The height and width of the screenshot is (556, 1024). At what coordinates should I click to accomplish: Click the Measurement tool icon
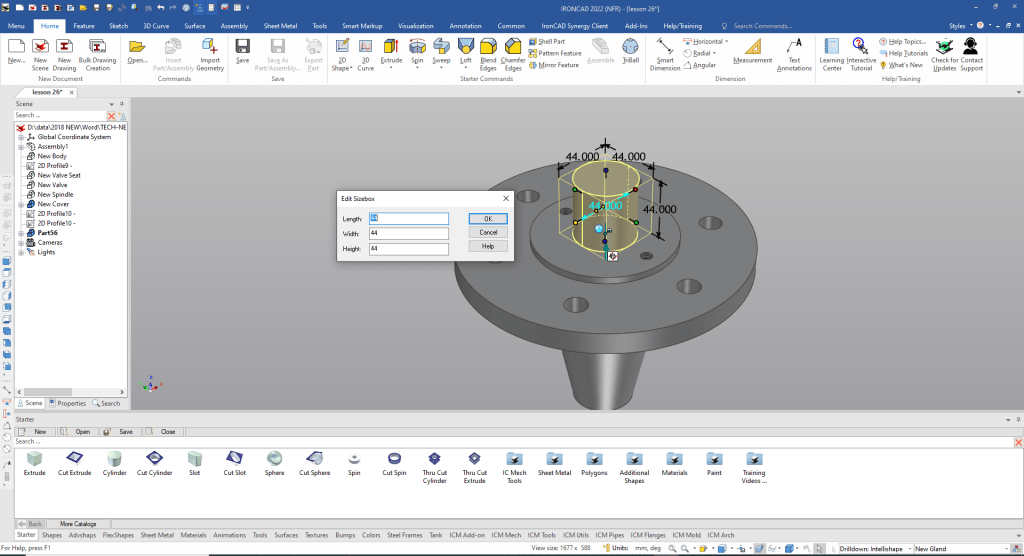[752, 49]
